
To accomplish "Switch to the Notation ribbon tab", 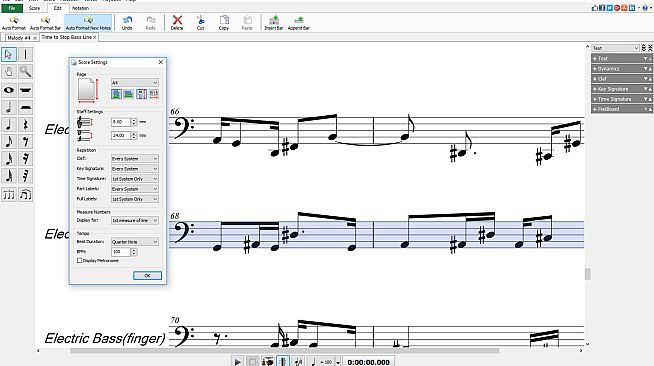I will pos(80,8).
